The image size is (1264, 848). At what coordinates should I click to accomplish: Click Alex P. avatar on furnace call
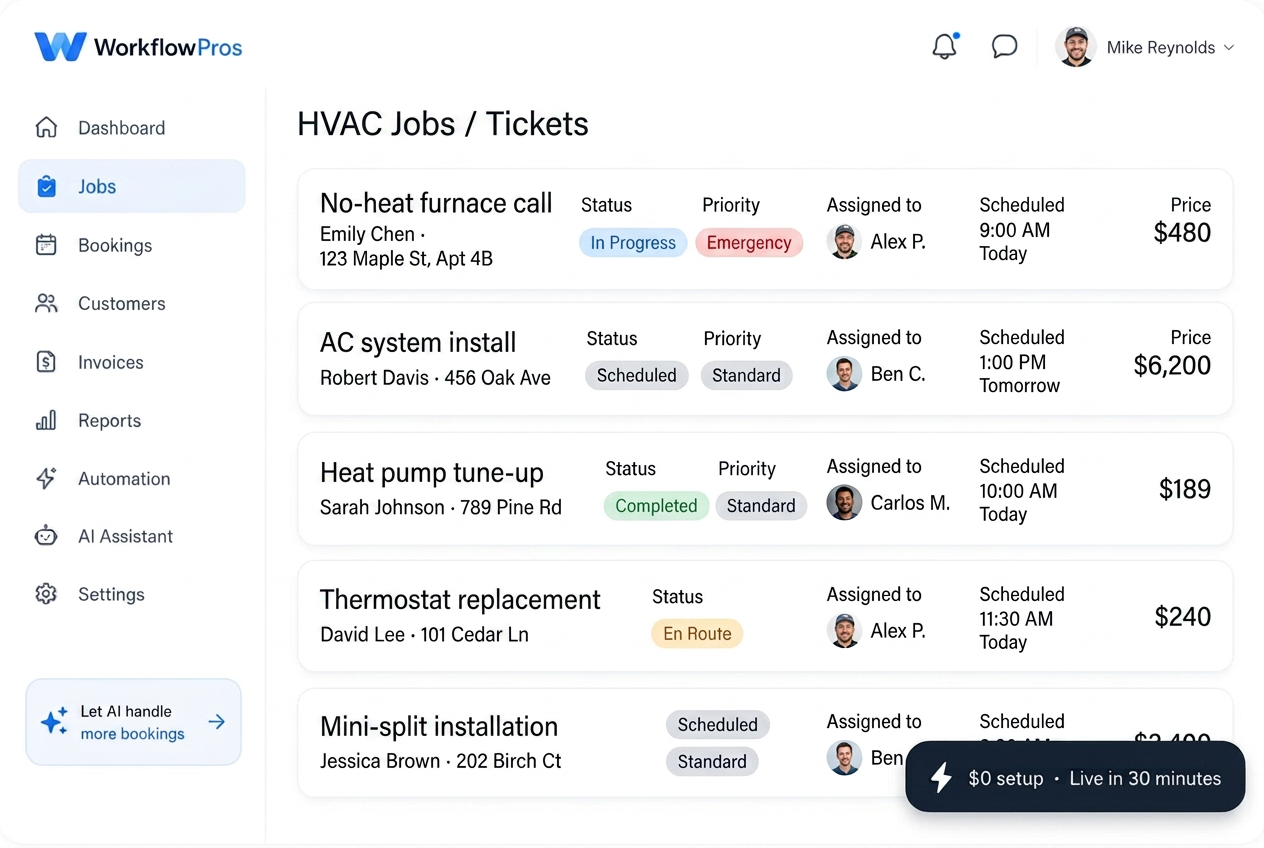coord(844,242)
